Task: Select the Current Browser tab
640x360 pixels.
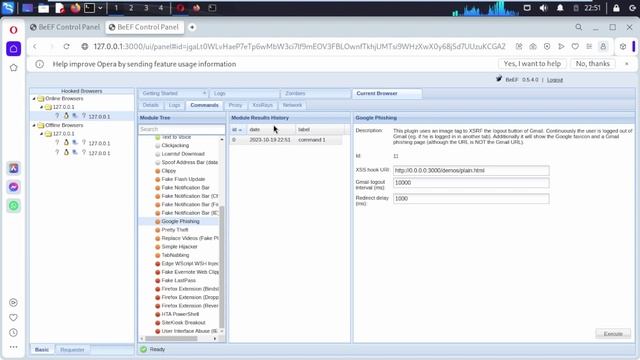Action: tap(387, 93)
